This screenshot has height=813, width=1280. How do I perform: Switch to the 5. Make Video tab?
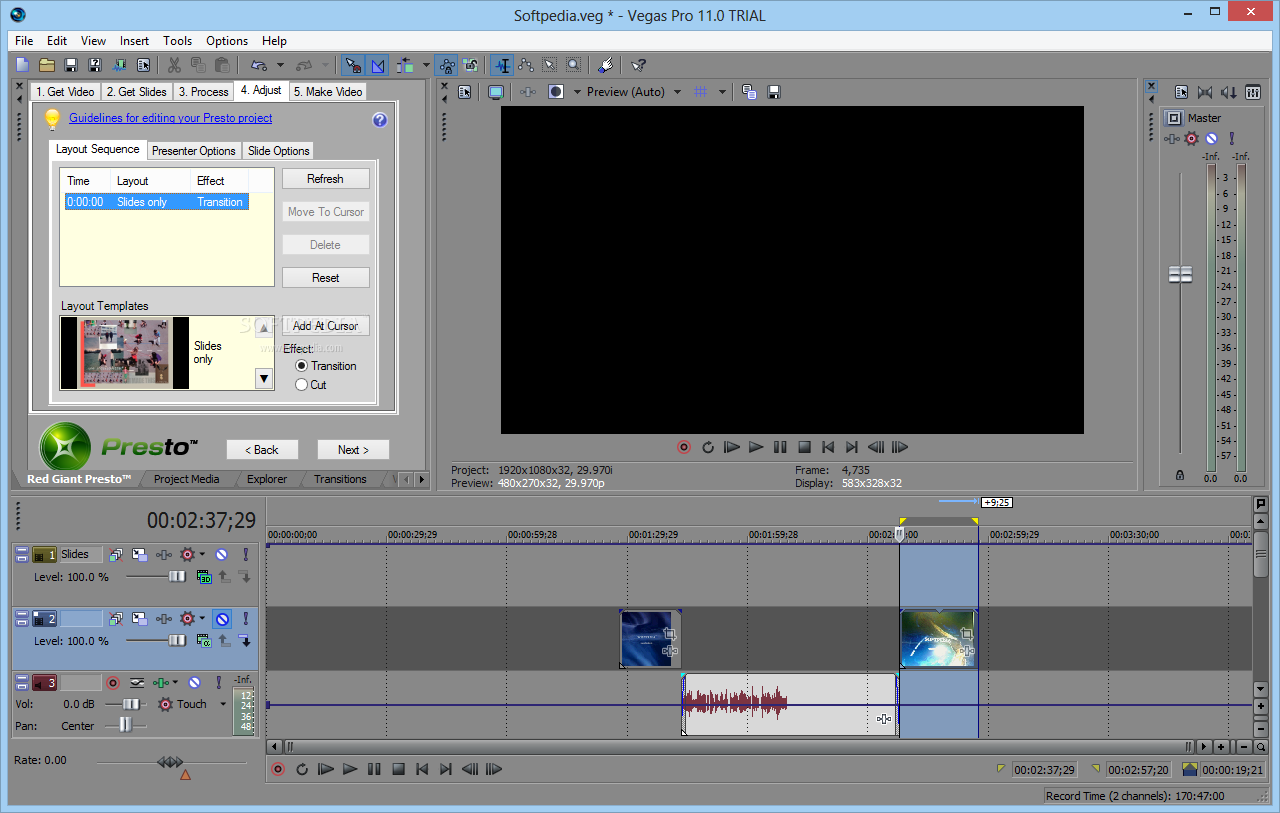[328, 91]
